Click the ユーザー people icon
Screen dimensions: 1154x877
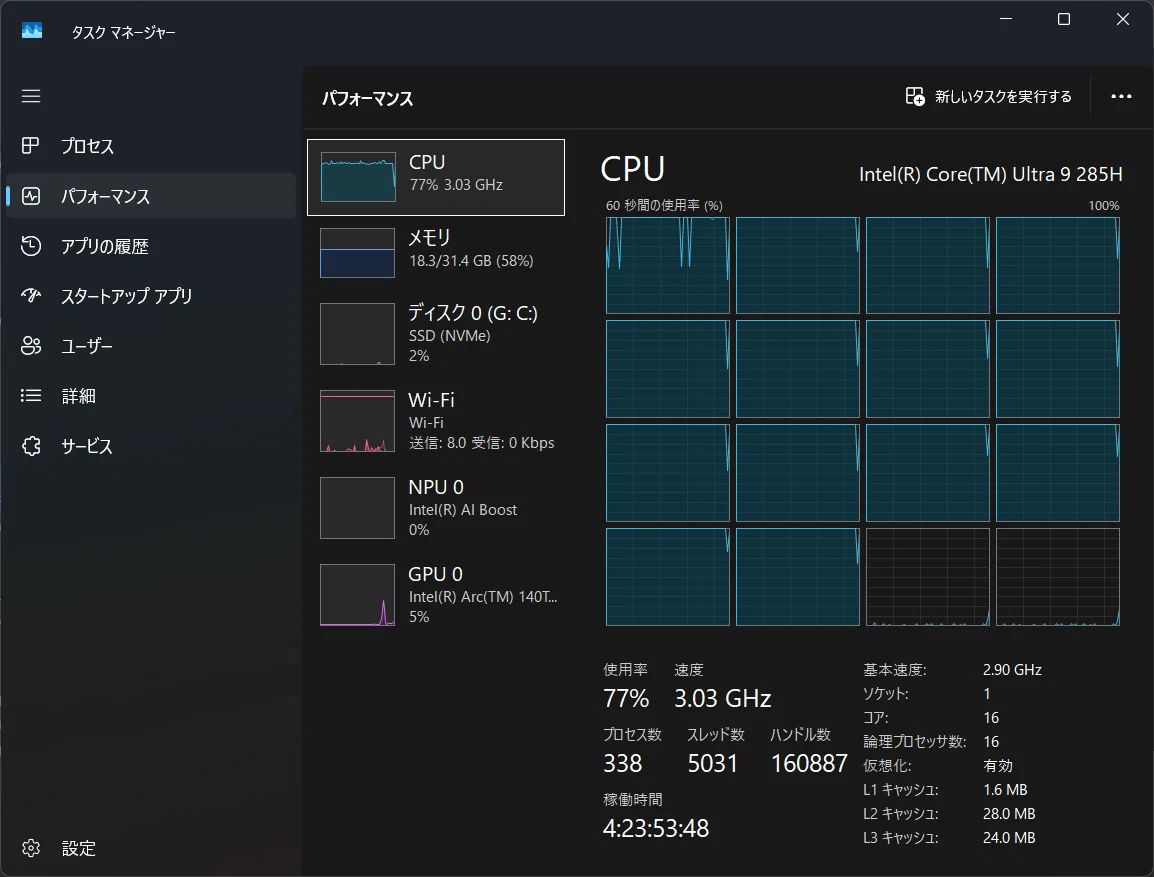pos(31,346)
